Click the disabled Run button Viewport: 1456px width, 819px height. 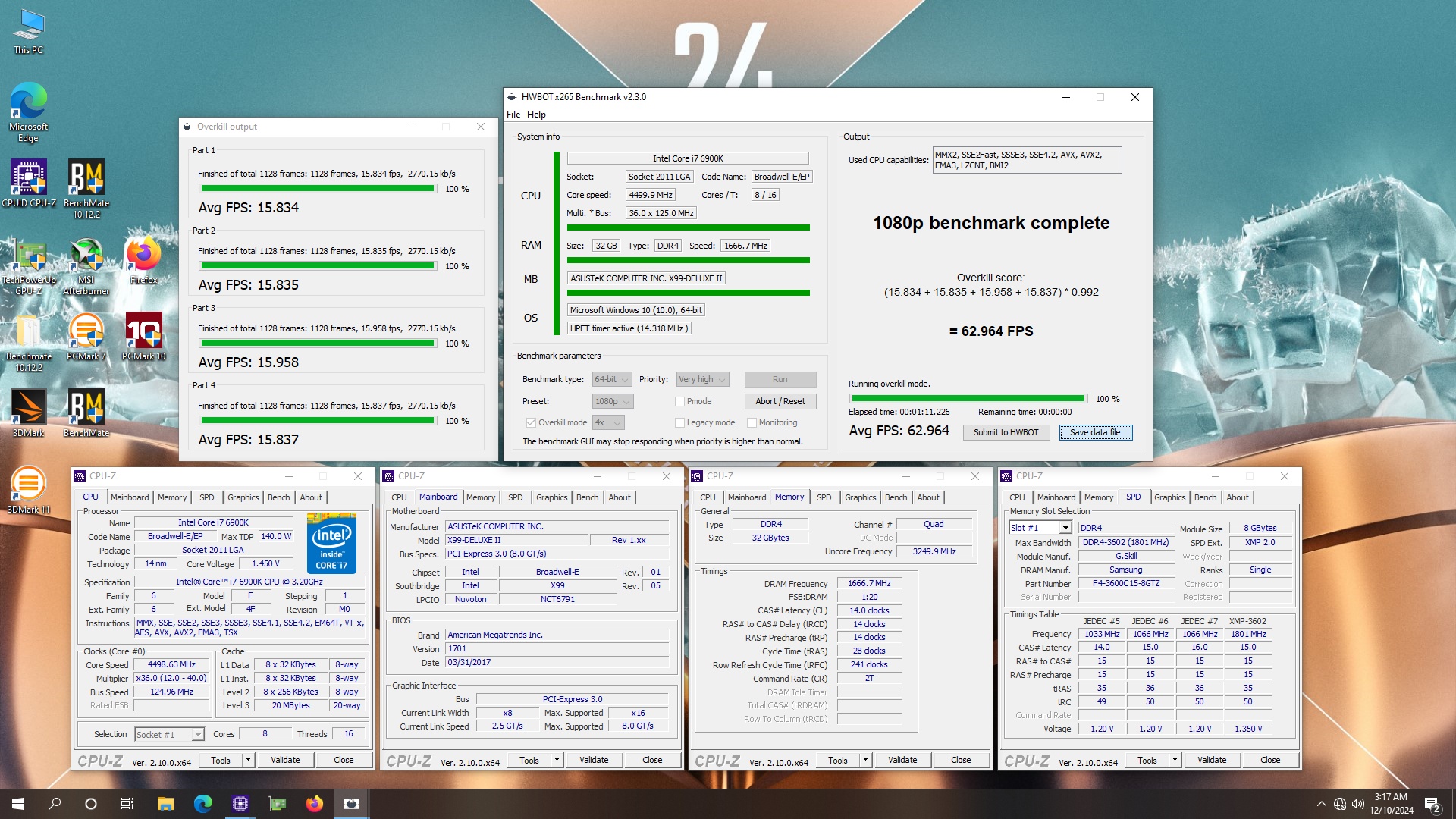tap(780, 379)
